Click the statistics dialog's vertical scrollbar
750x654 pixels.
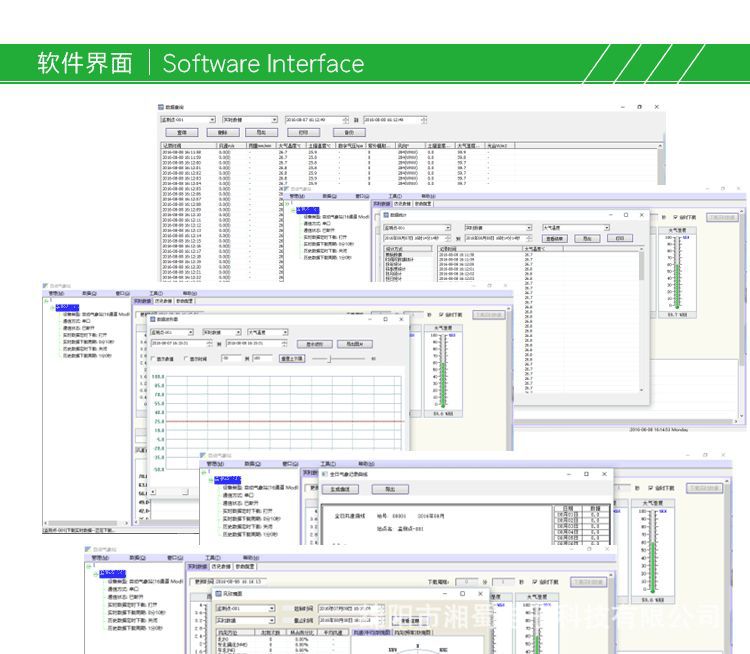(x=641, y=321)
